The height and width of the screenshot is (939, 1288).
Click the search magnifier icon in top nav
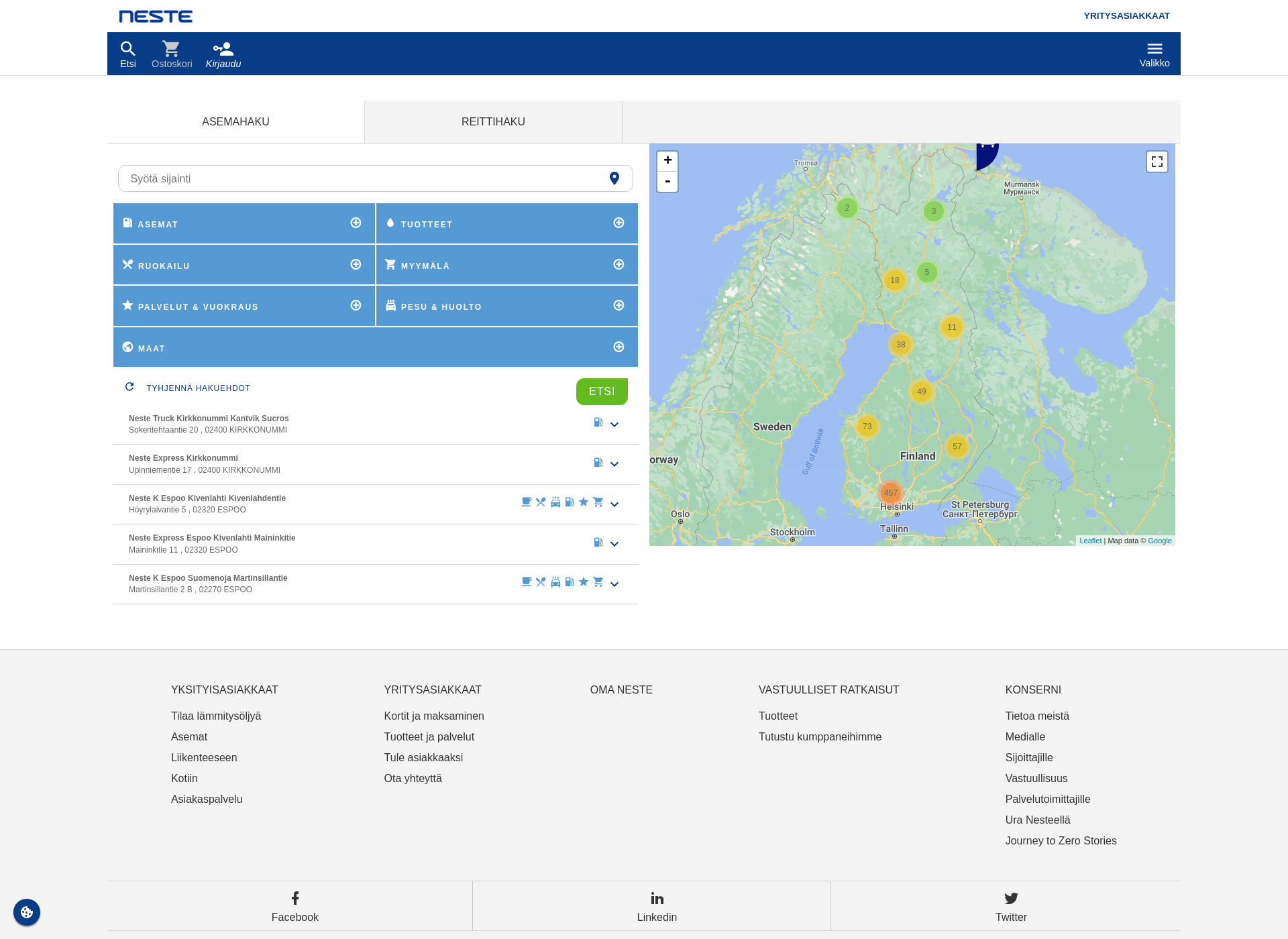pyautogui.click(x=128, y=47)
